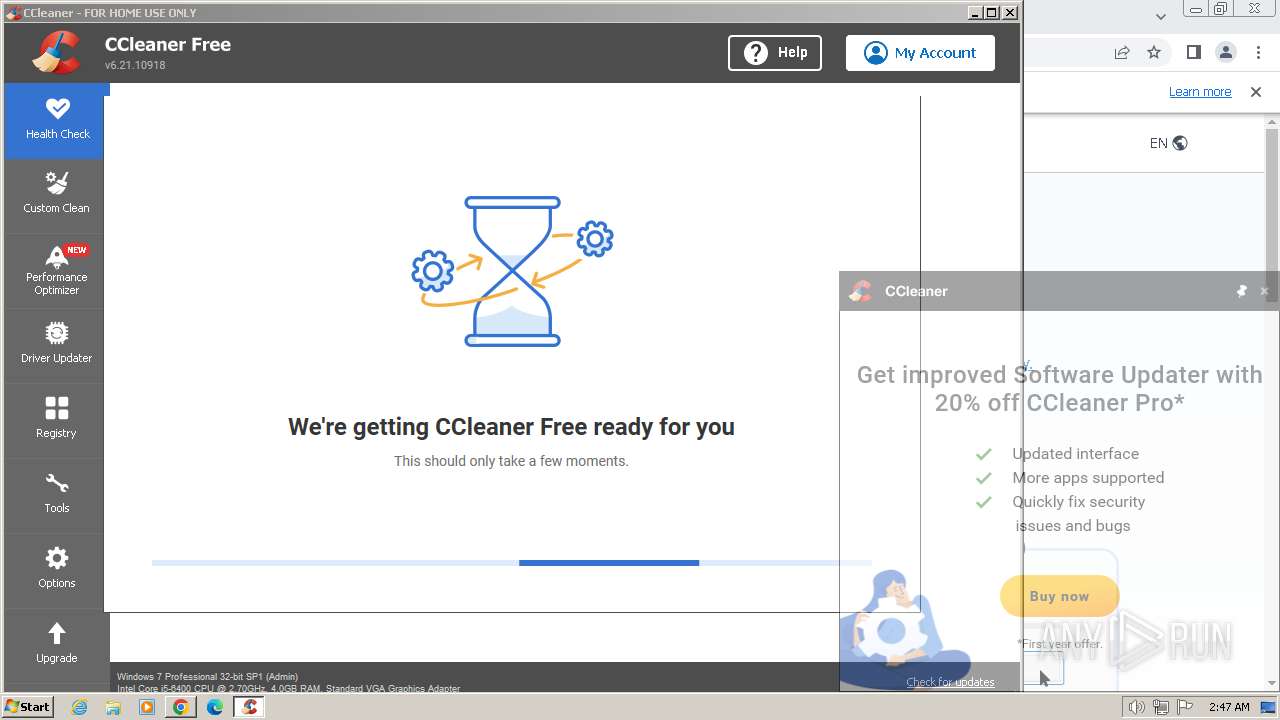
Task: Click the share icon in the browser address bar
Action: pyautogui.click(x=1122, y=52)
